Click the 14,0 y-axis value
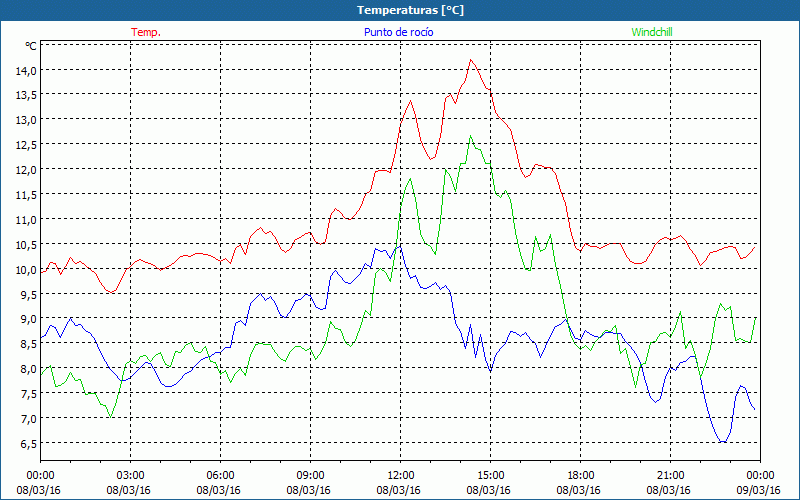The height and width of the screenshot is (500, 800). pos(26,70)
